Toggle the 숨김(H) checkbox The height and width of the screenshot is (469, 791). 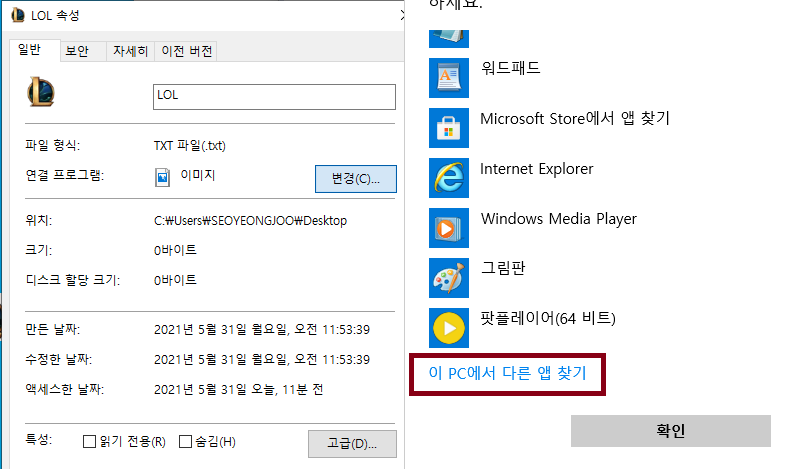(185, 442)
